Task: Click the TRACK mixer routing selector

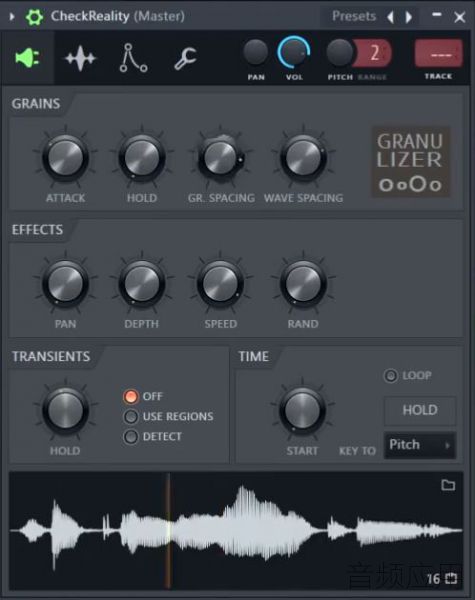Action: (x=439, y=54)
